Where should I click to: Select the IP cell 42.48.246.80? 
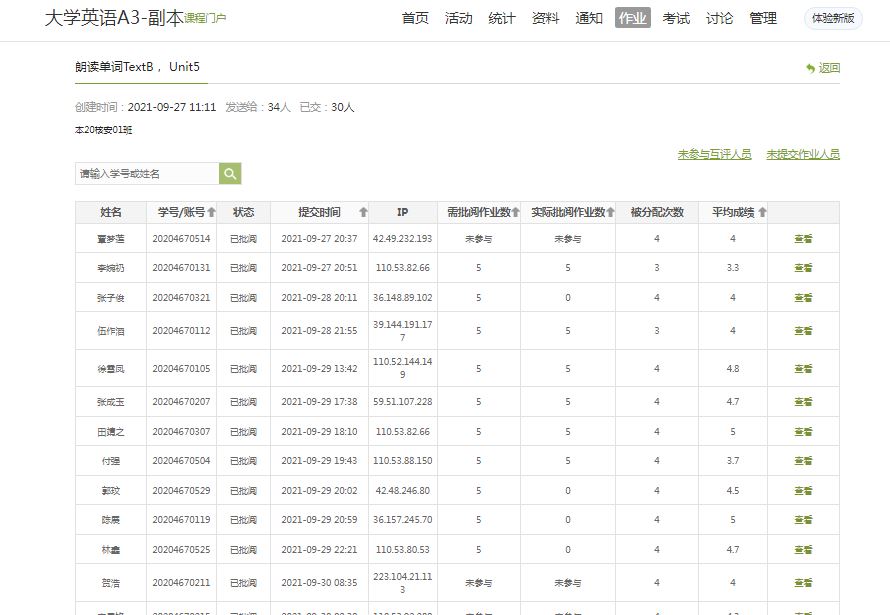(402, 491)
